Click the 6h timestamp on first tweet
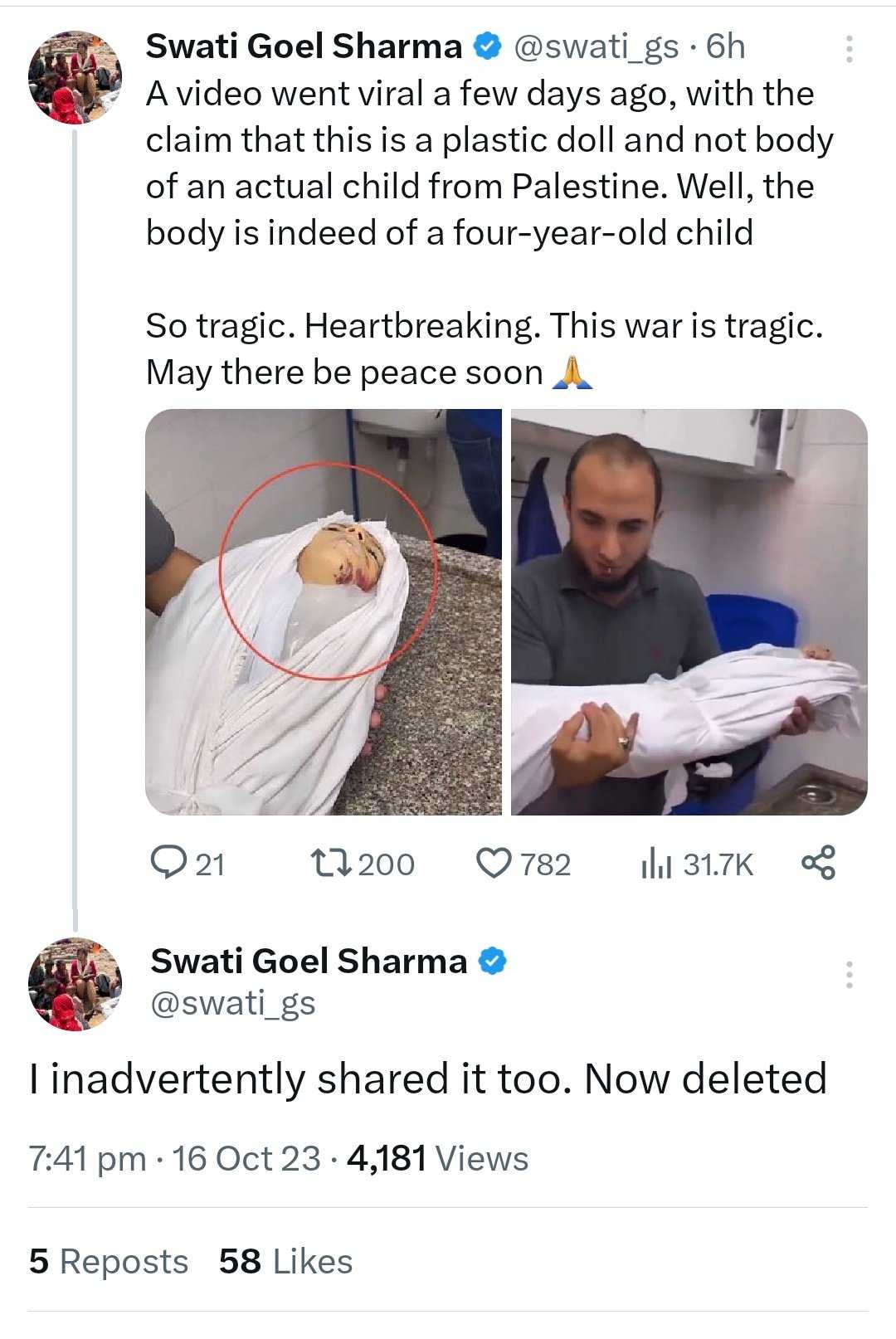This screenshot has height=1339, width=896. click(x=726, y=46)
